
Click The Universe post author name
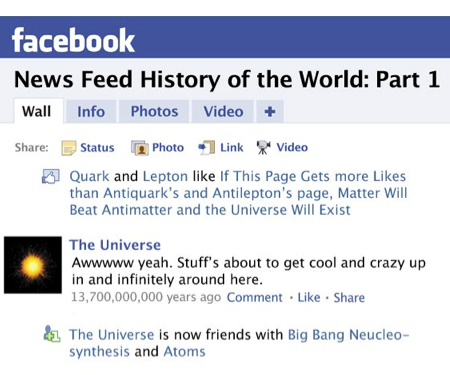(115, 245)
